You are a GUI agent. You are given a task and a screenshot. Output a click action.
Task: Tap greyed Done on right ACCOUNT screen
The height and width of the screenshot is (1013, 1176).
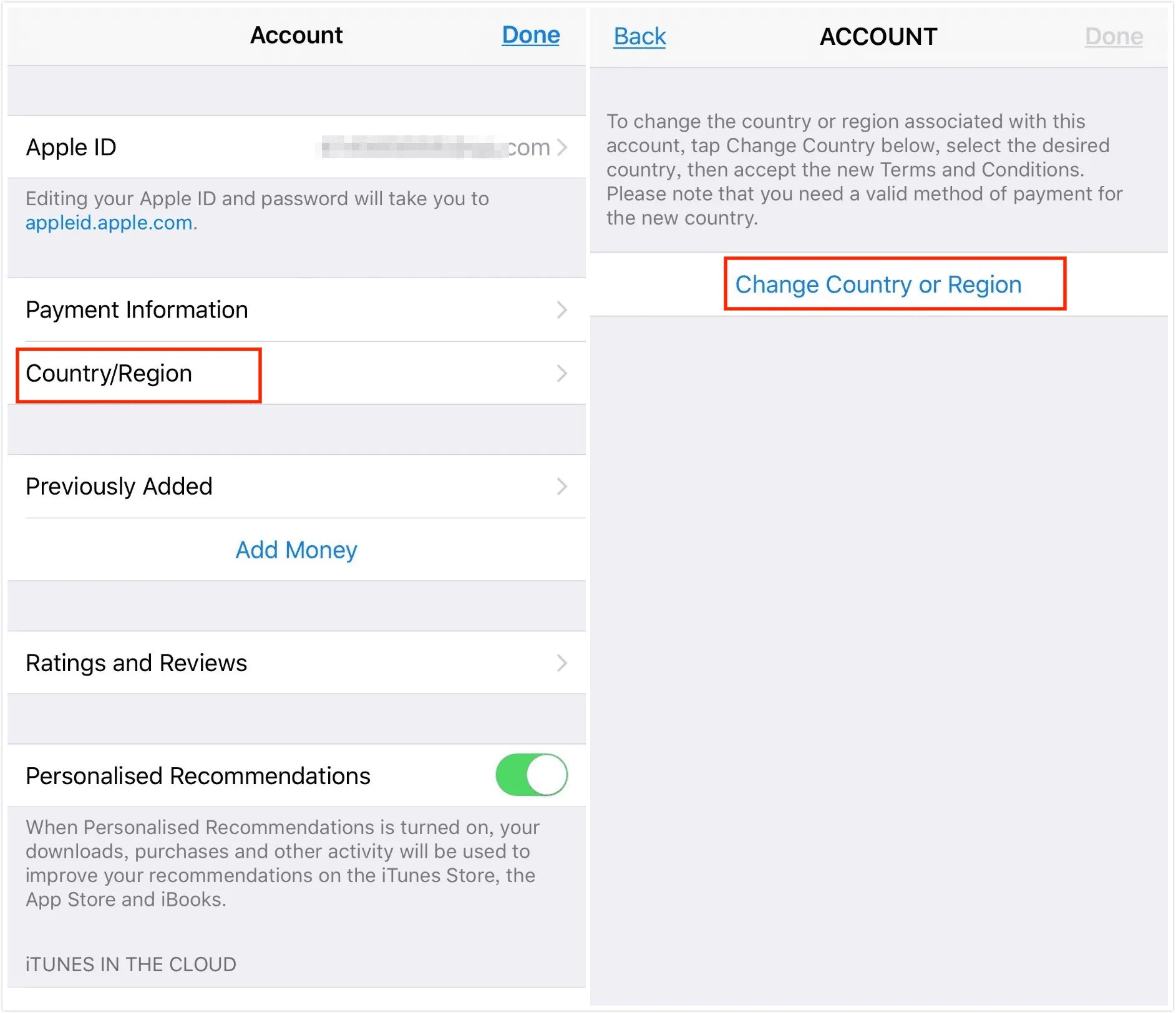(1113, 37)
